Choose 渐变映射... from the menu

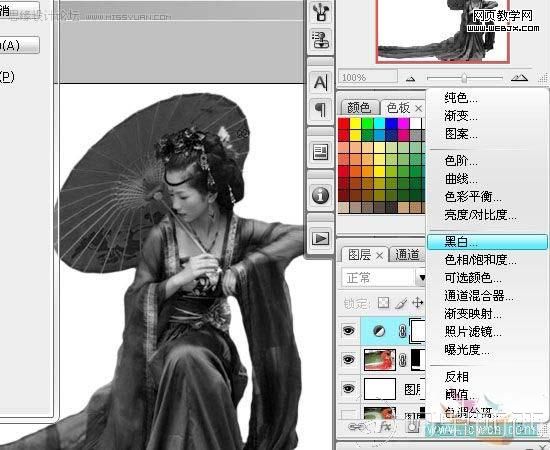coord(473,314)
